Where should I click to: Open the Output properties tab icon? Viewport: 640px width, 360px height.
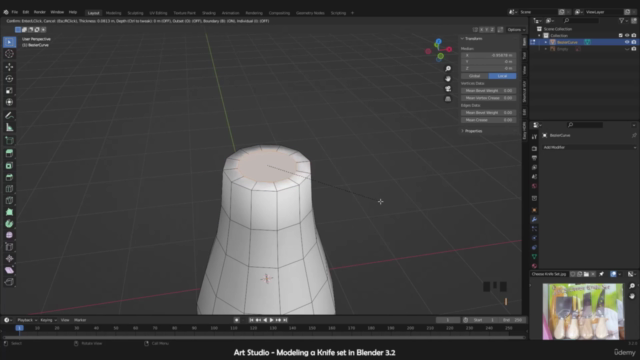pos(534,158)
